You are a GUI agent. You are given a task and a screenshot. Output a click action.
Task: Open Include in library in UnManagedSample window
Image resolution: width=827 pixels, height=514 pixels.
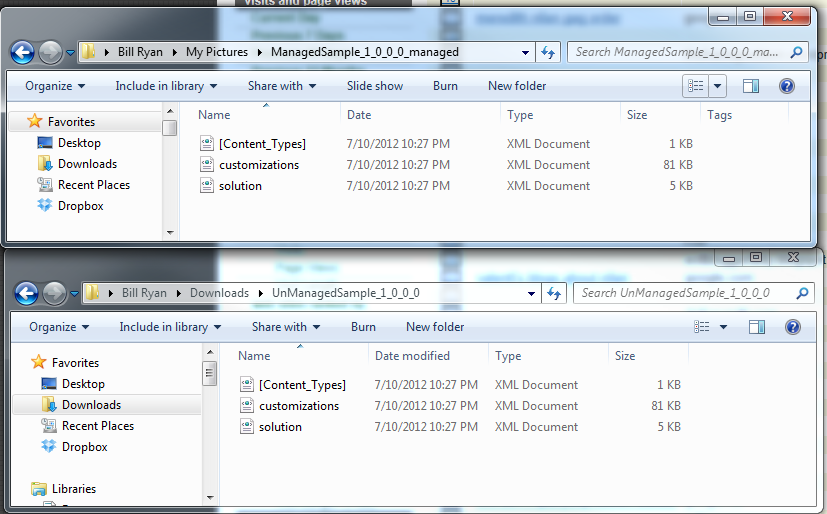(x=170, y=327)
